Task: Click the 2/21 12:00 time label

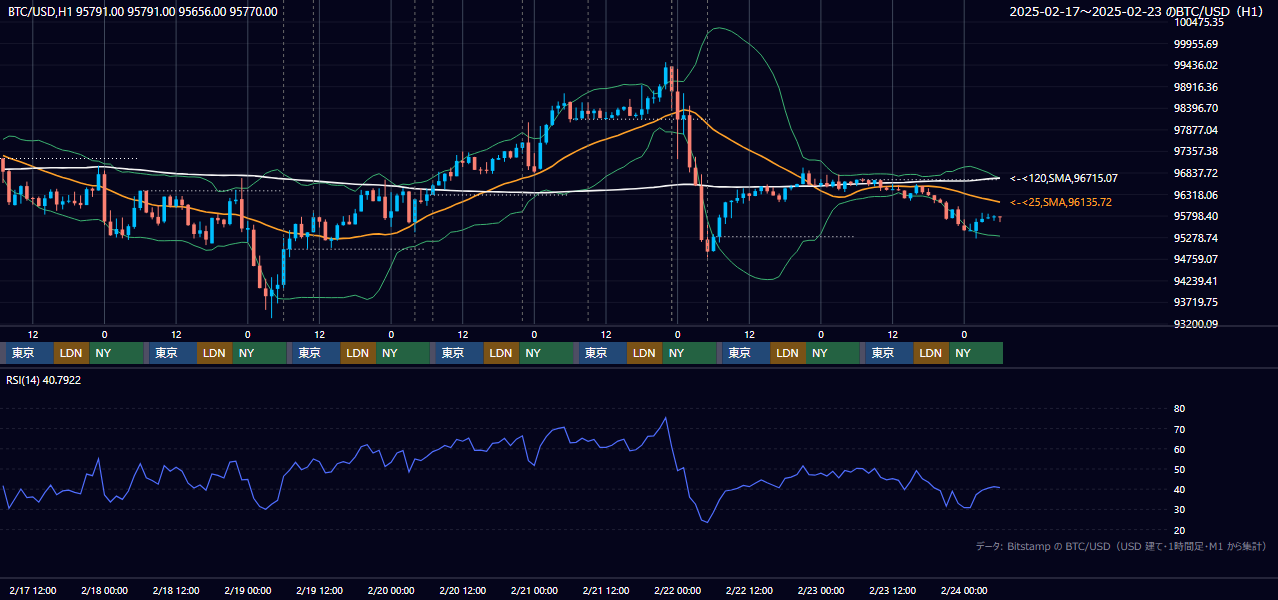Action: coord(606,590)
